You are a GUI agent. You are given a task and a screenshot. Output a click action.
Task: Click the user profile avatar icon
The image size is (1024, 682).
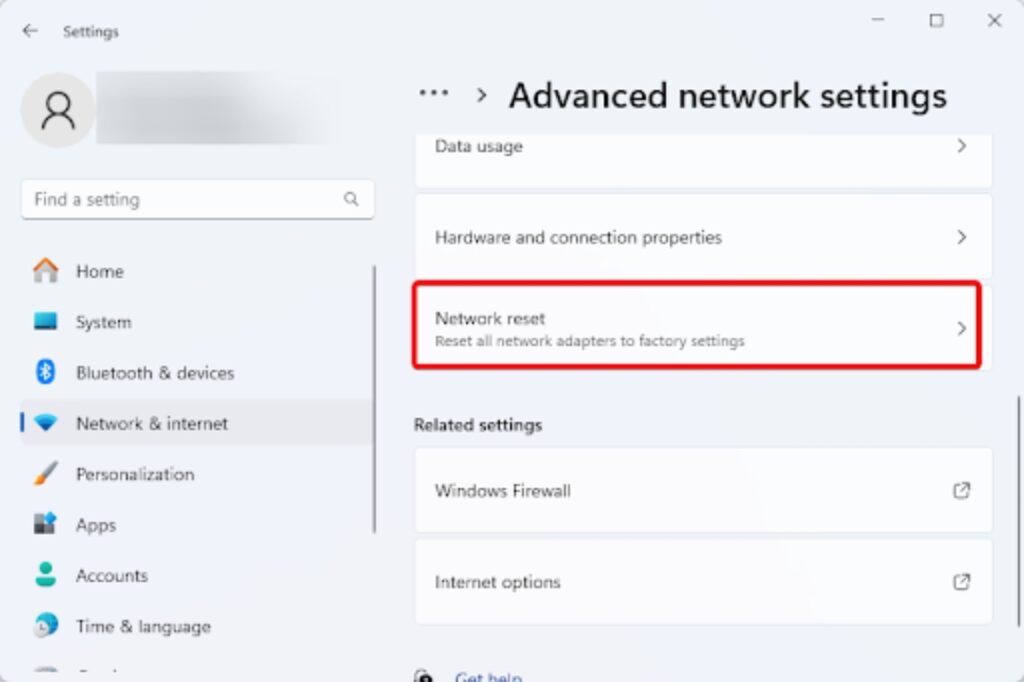pyautogui.click(x=58, y=110)
